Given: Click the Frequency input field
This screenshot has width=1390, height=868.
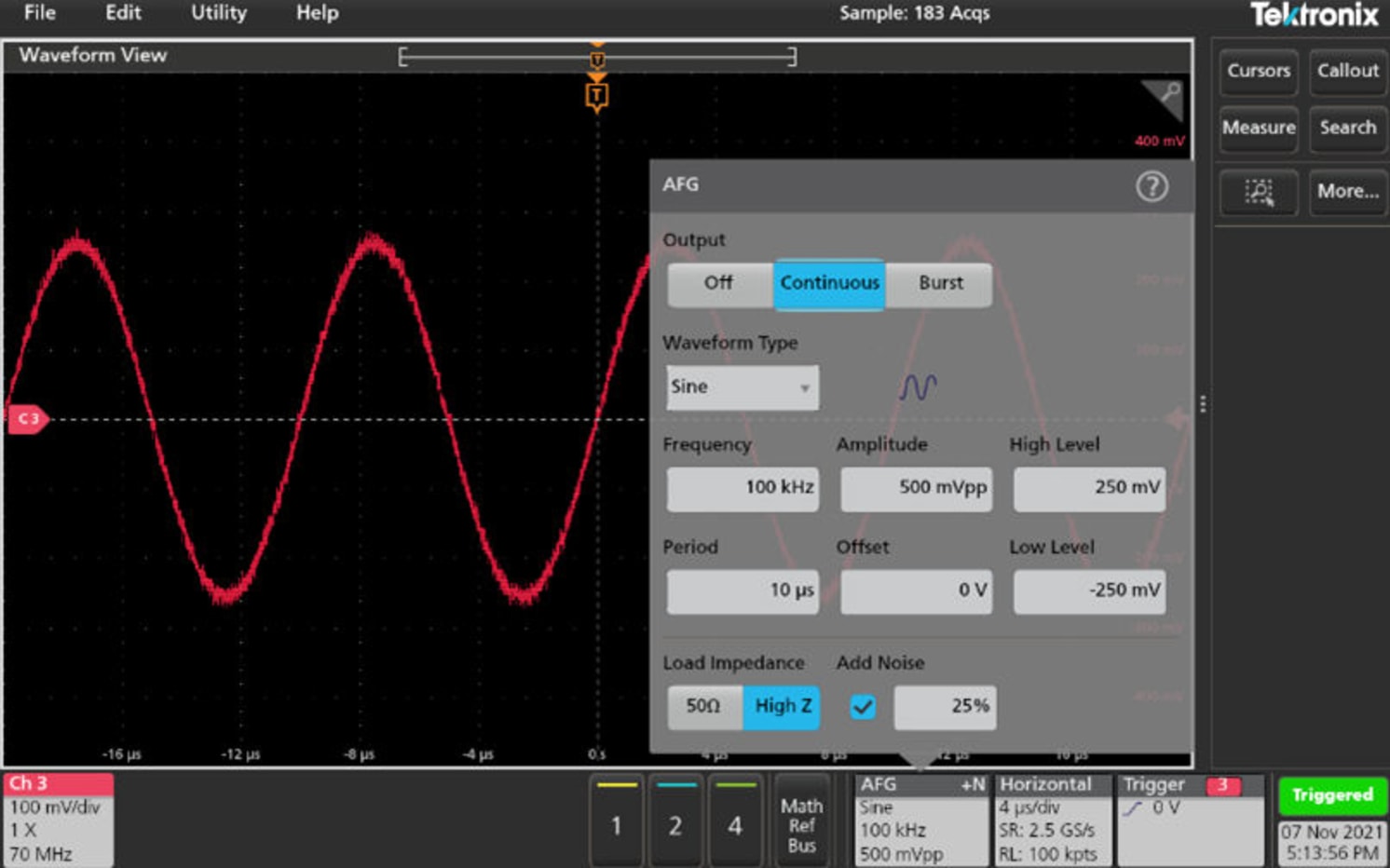Looking at the screenshot, I should [741, 488].
